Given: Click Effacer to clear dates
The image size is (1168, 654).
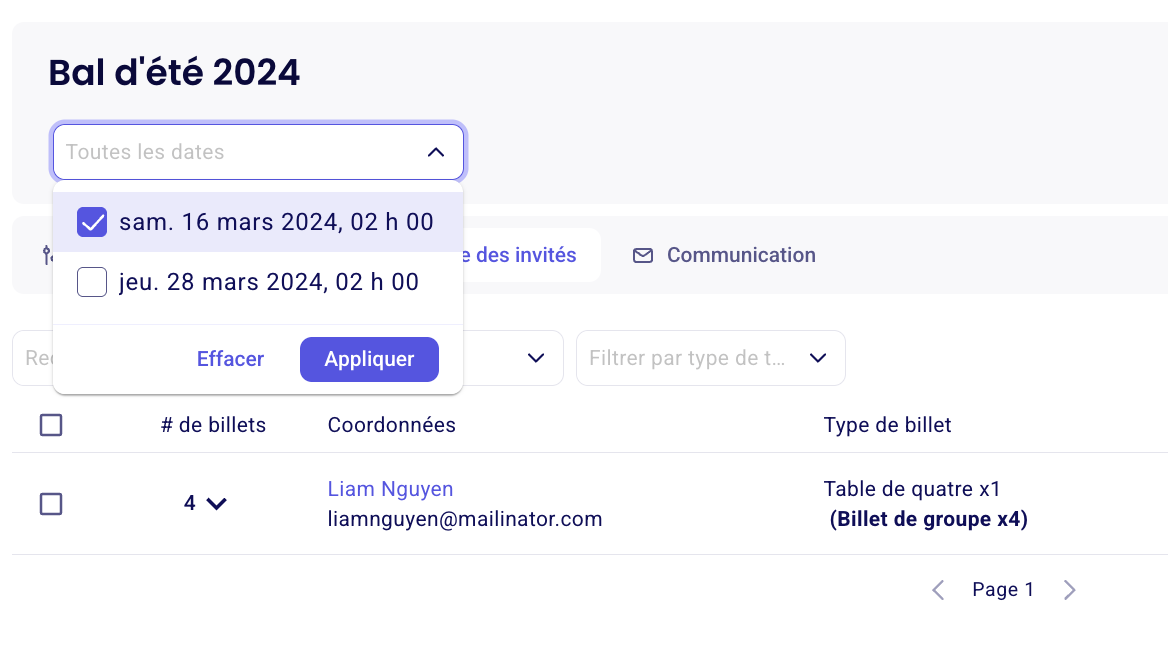Looking at the screenshot, I should [x=230, y=359].
